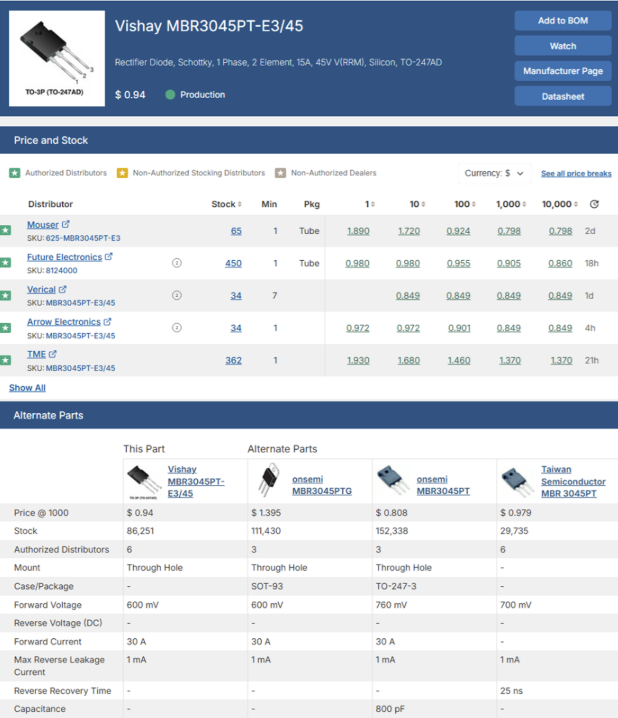Click TME stock value 362

click(x=233, y=360)
